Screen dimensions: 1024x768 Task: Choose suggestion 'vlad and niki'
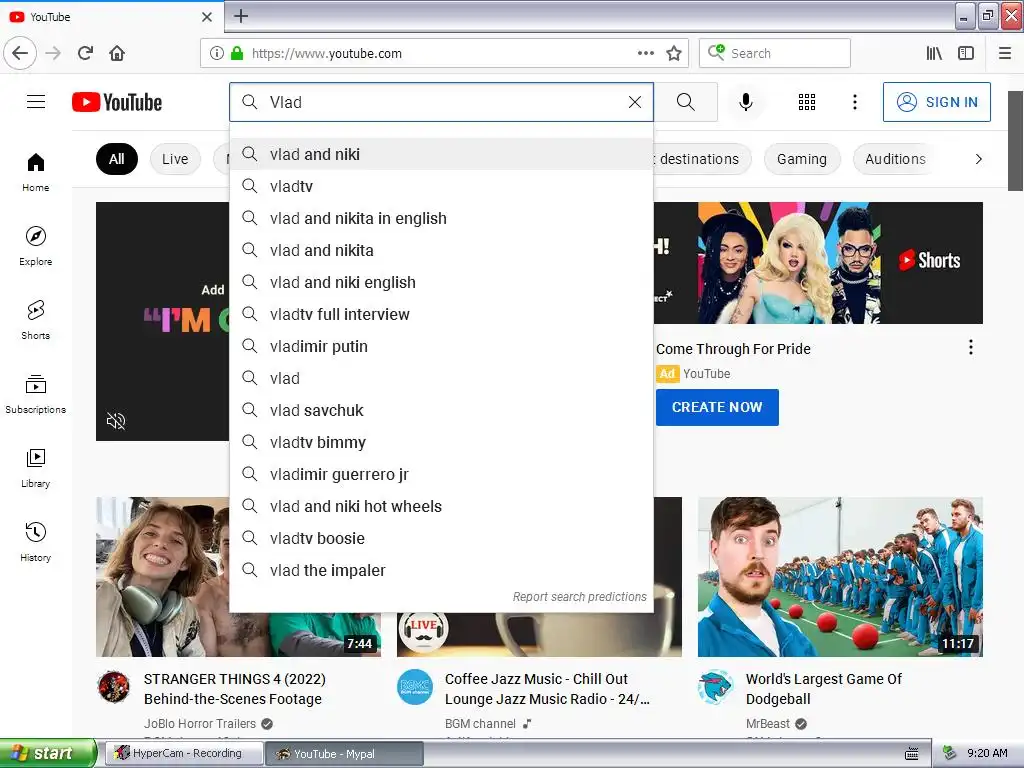click(x=441, y=154)
